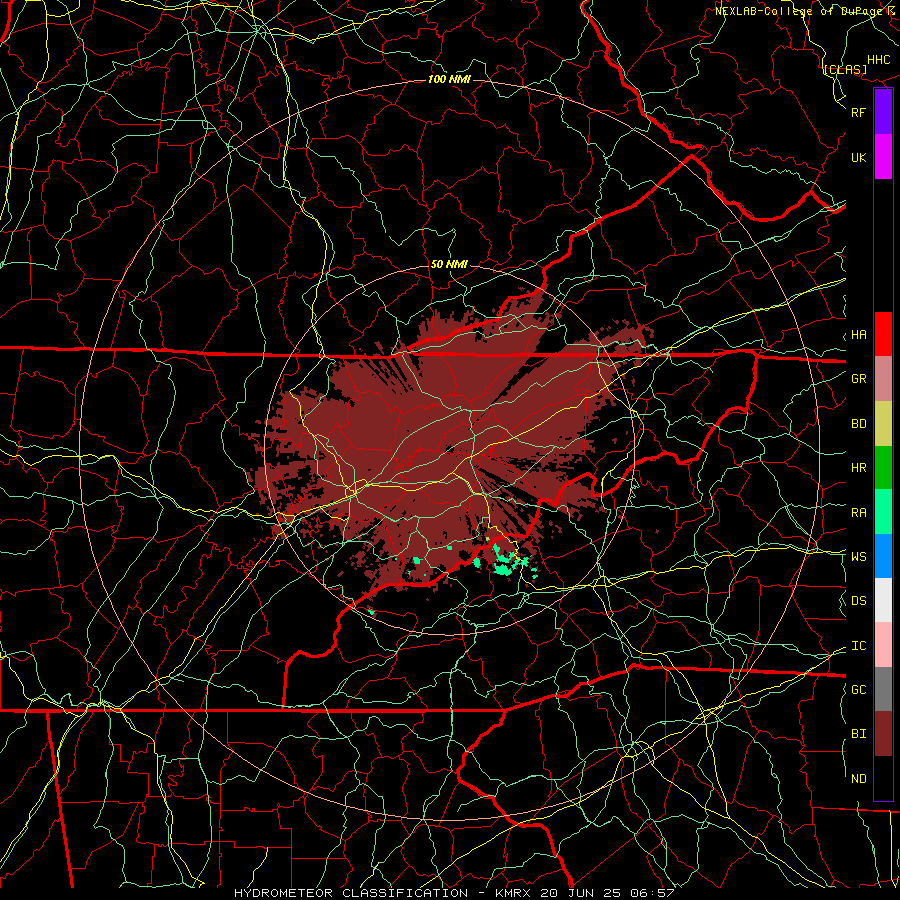This screenshot has width=900, height=900.
Task: Click the 'ND' legend label
Action: coord(858,779)
